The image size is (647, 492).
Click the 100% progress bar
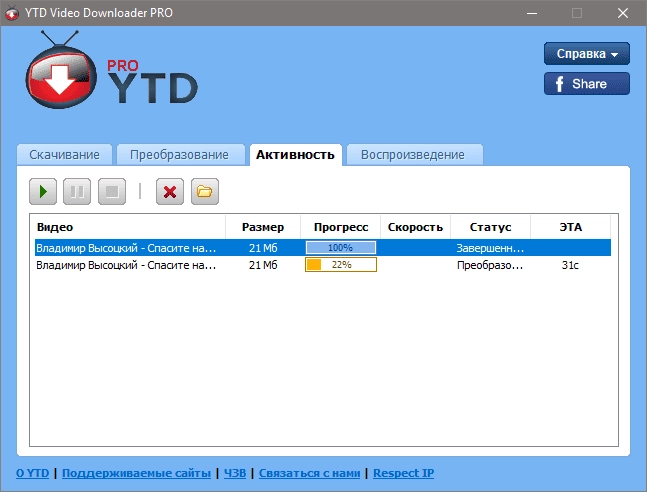(341, 248)
